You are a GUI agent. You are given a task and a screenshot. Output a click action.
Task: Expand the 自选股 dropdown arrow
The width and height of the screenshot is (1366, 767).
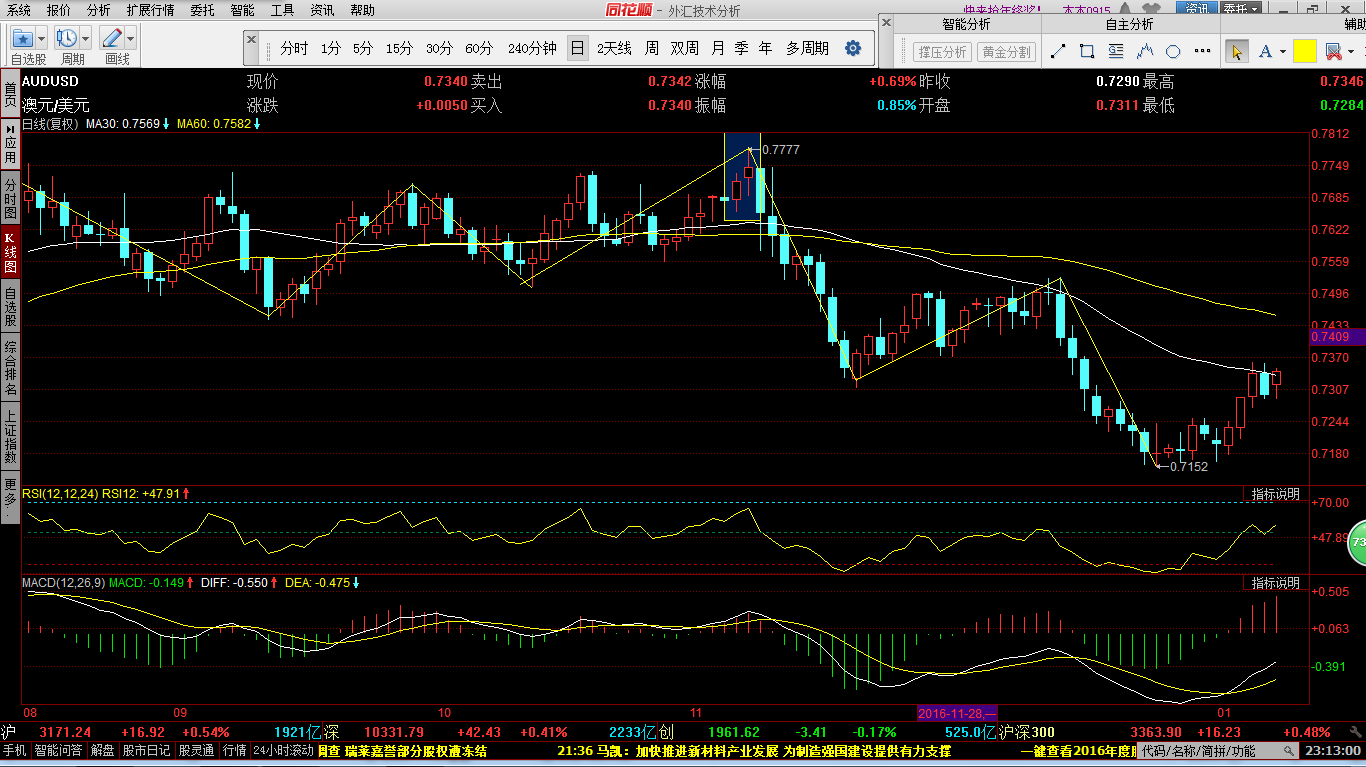pyautogui.click(x=41, y=39)
